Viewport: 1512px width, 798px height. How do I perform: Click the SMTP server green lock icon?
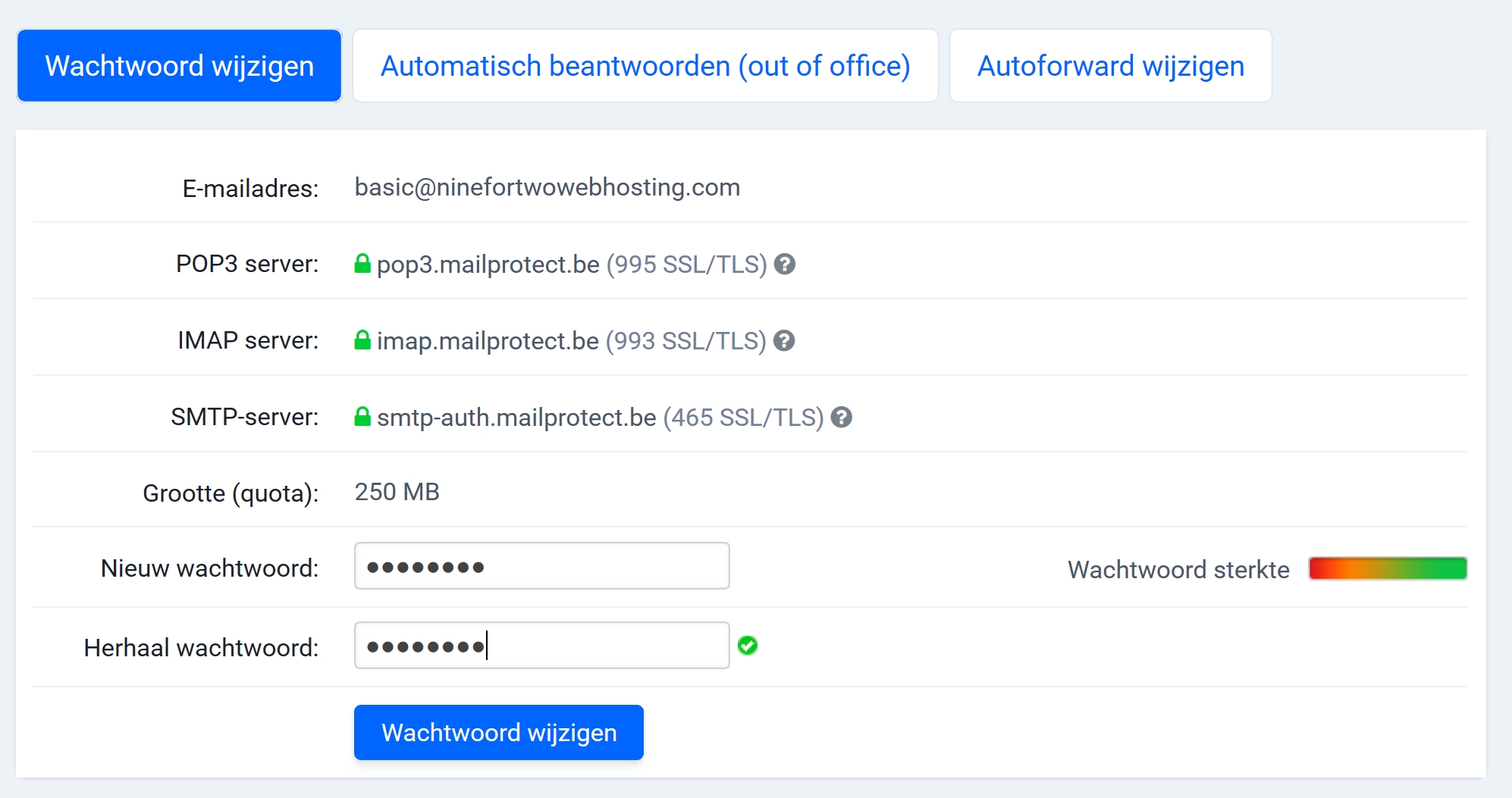[362, 417]
